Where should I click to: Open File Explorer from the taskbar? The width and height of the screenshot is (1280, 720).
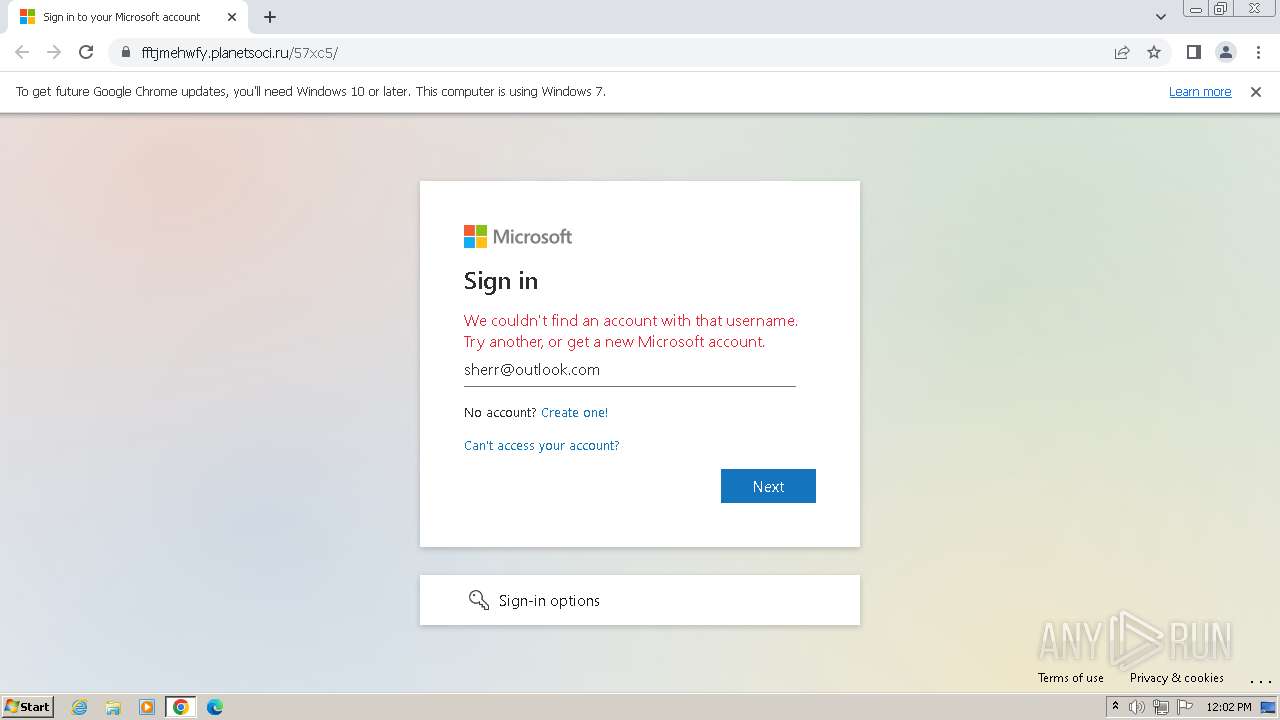[x=113, y=707]
